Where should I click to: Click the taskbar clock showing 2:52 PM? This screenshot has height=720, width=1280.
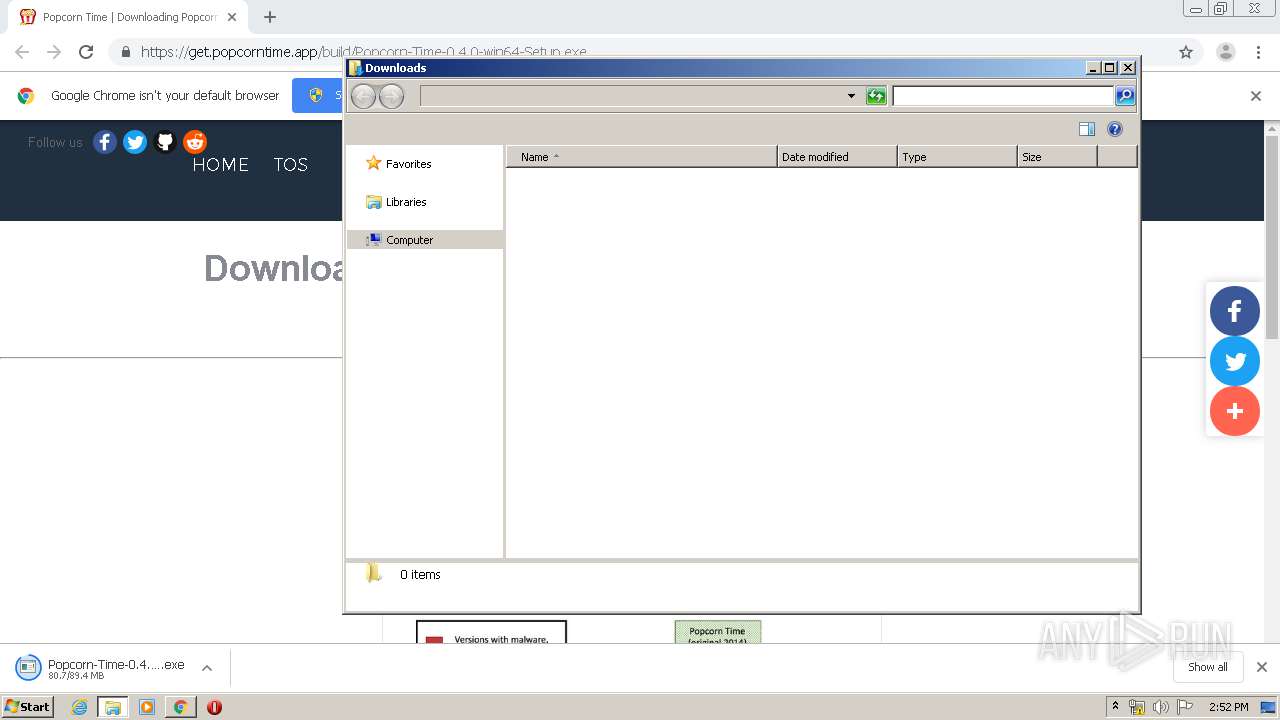(1228, 707)
